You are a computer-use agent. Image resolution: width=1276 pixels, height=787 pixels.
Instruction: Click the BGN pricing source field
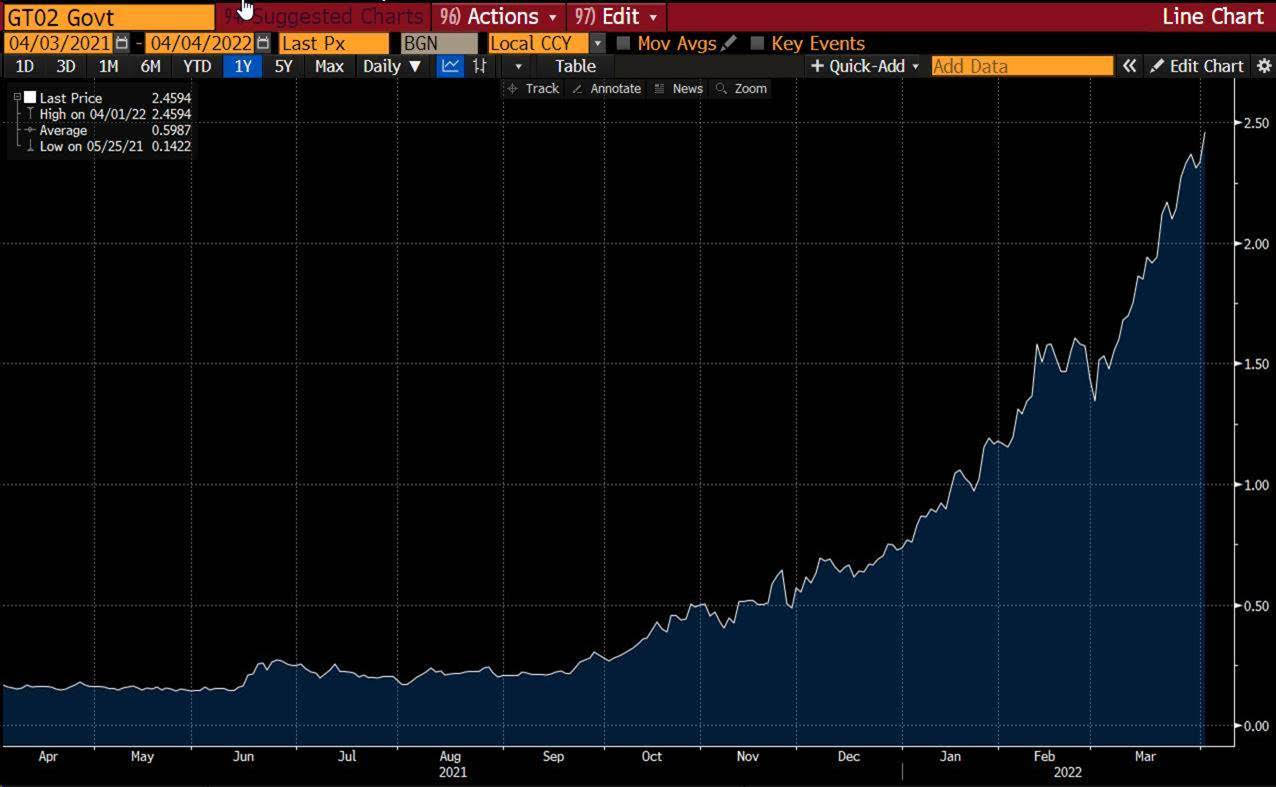click(x=438, y=43)
